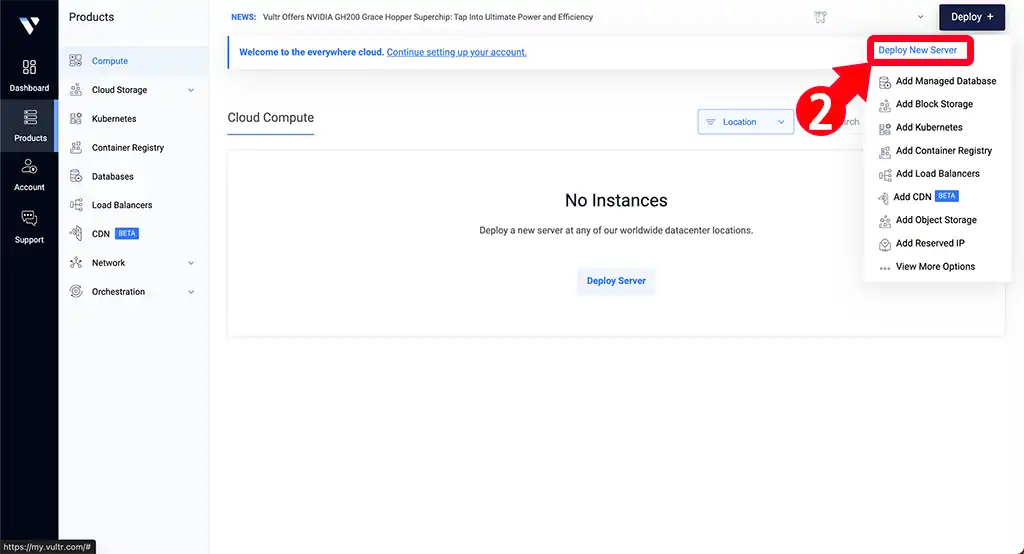This screenshot has height=554, width=1024.
Task: Click the Add Load Balancers icon
Action: click(885, 175)
